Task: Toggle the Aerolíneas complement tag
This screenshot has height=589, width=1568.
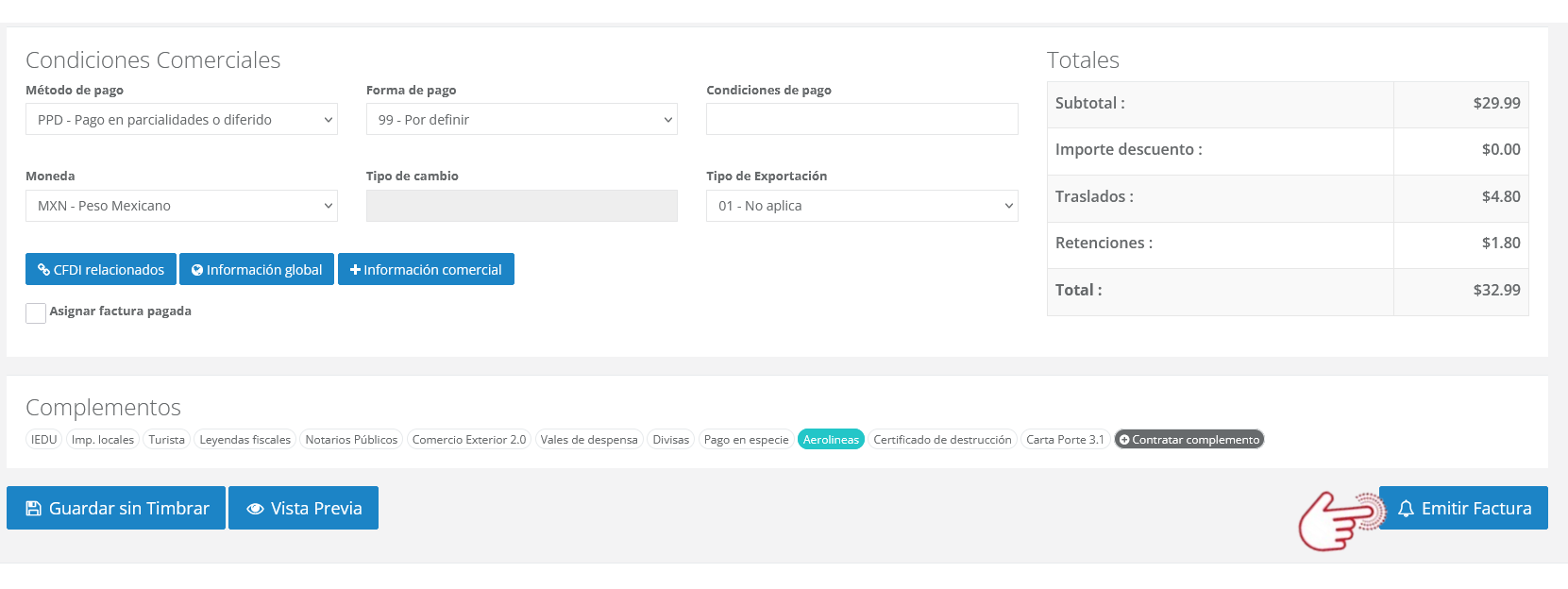Action: [x=831, y=440]
